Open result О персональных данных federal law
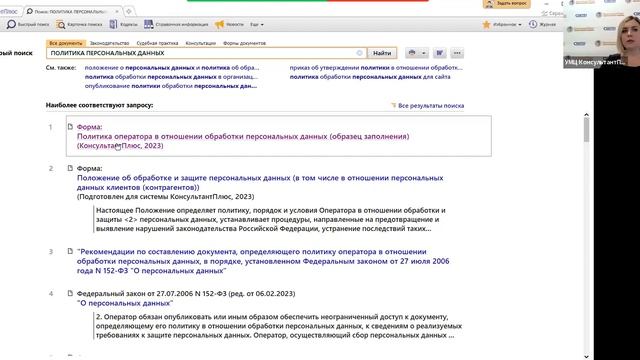Viewport: 640px width, 360px height. pos(125,303)
